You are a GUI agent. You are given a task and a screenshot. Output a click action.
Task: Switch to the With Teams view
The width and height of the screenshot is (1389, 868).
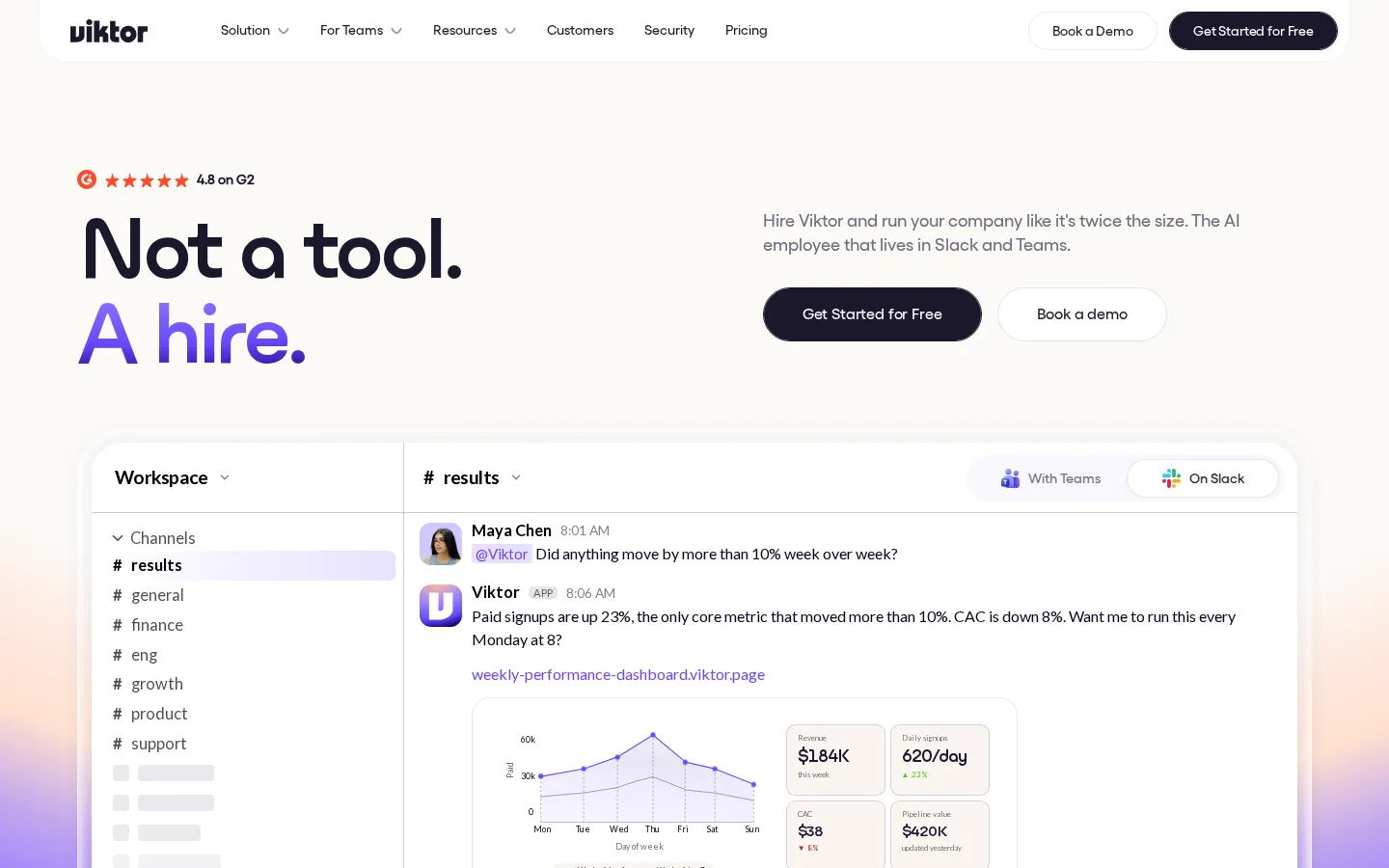(x=1050, y=478)
